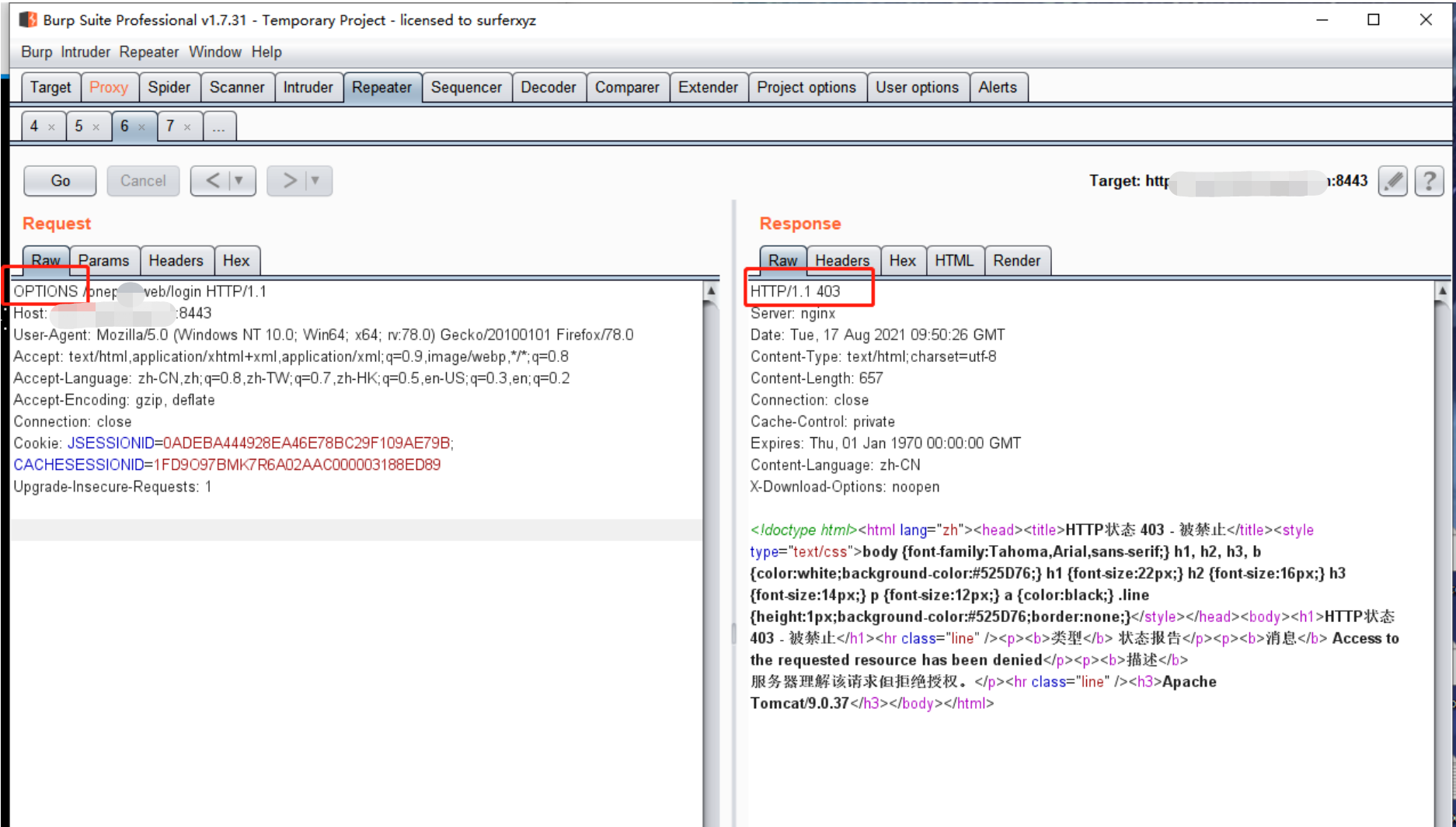This screenshot has width=1456, height=827.
Task: Open the User options tab
Action: [917, 87]
